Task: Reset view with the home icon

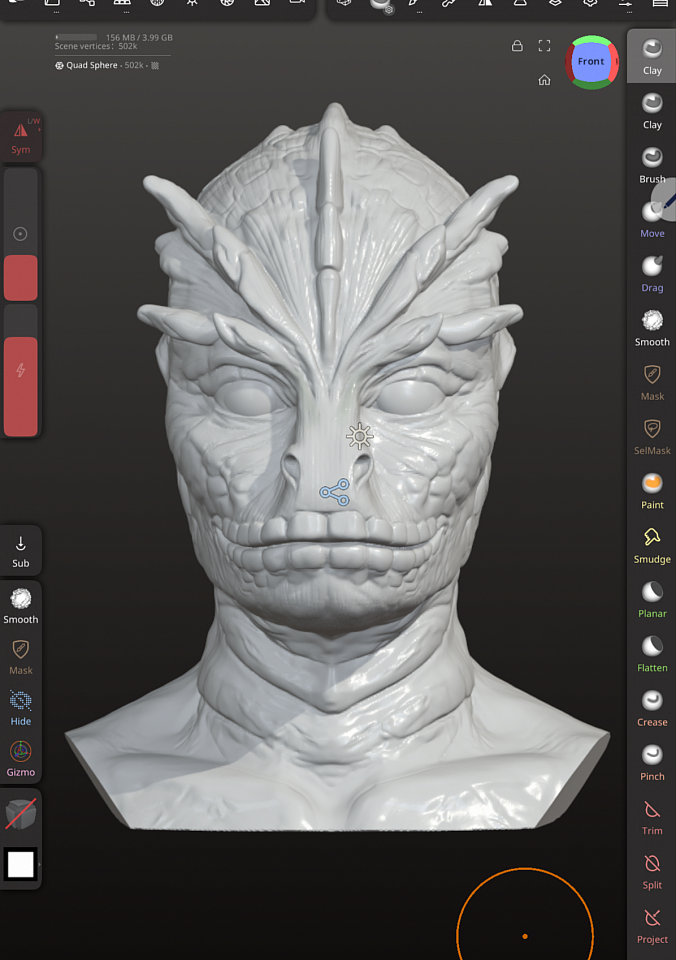Action: coord(544,80)
